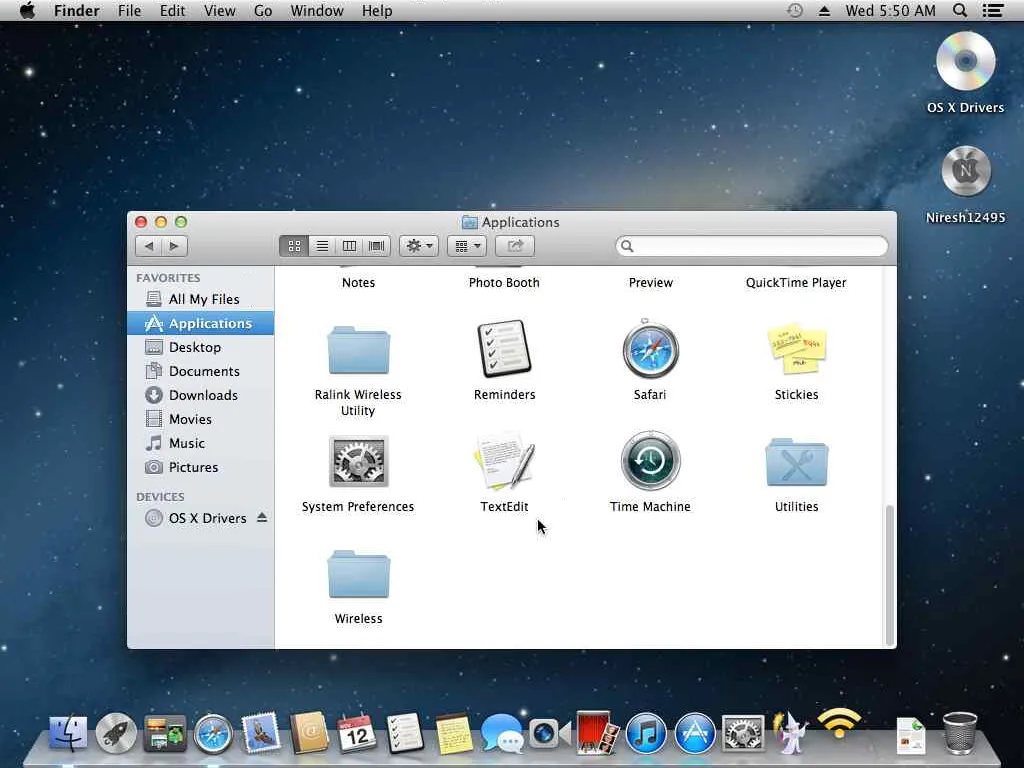Select the Safari app icon in Applications
The height and width of the screenshot is (768, 1024).
point(650,349)
